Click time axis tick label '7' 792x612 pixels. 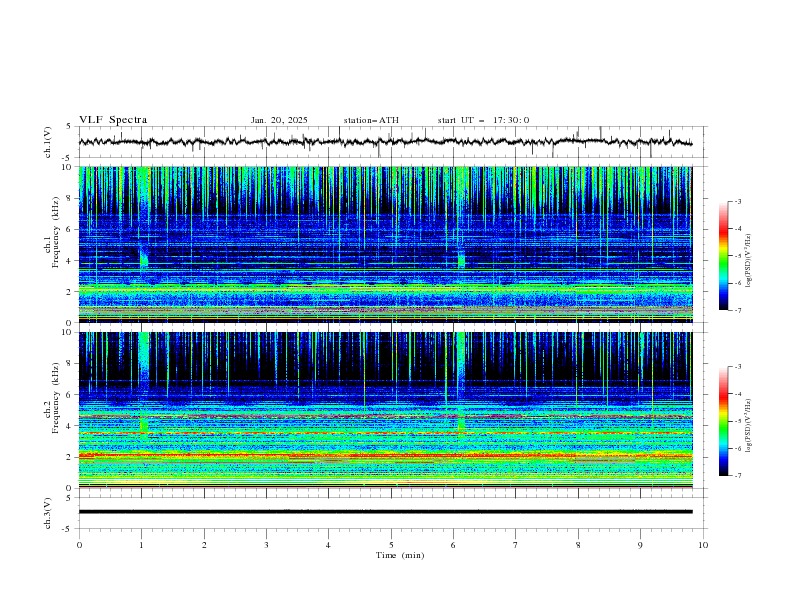[x=516, y=545]
